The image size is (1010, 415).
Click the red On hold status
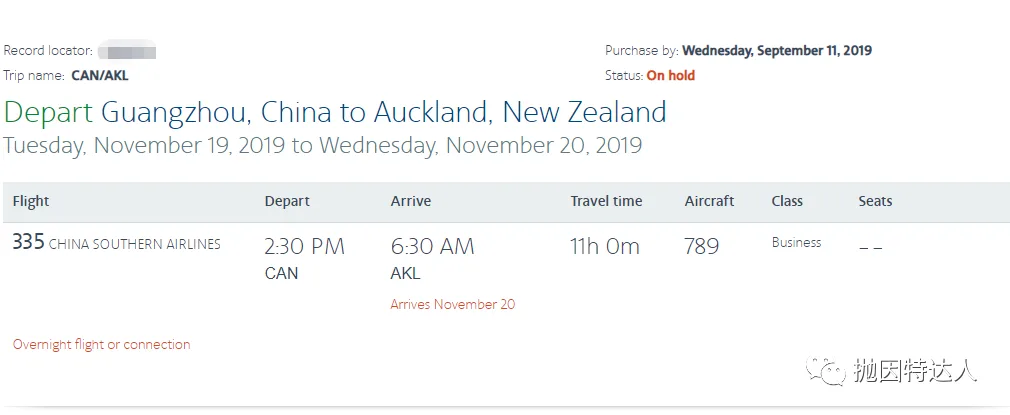click(670, 75)
